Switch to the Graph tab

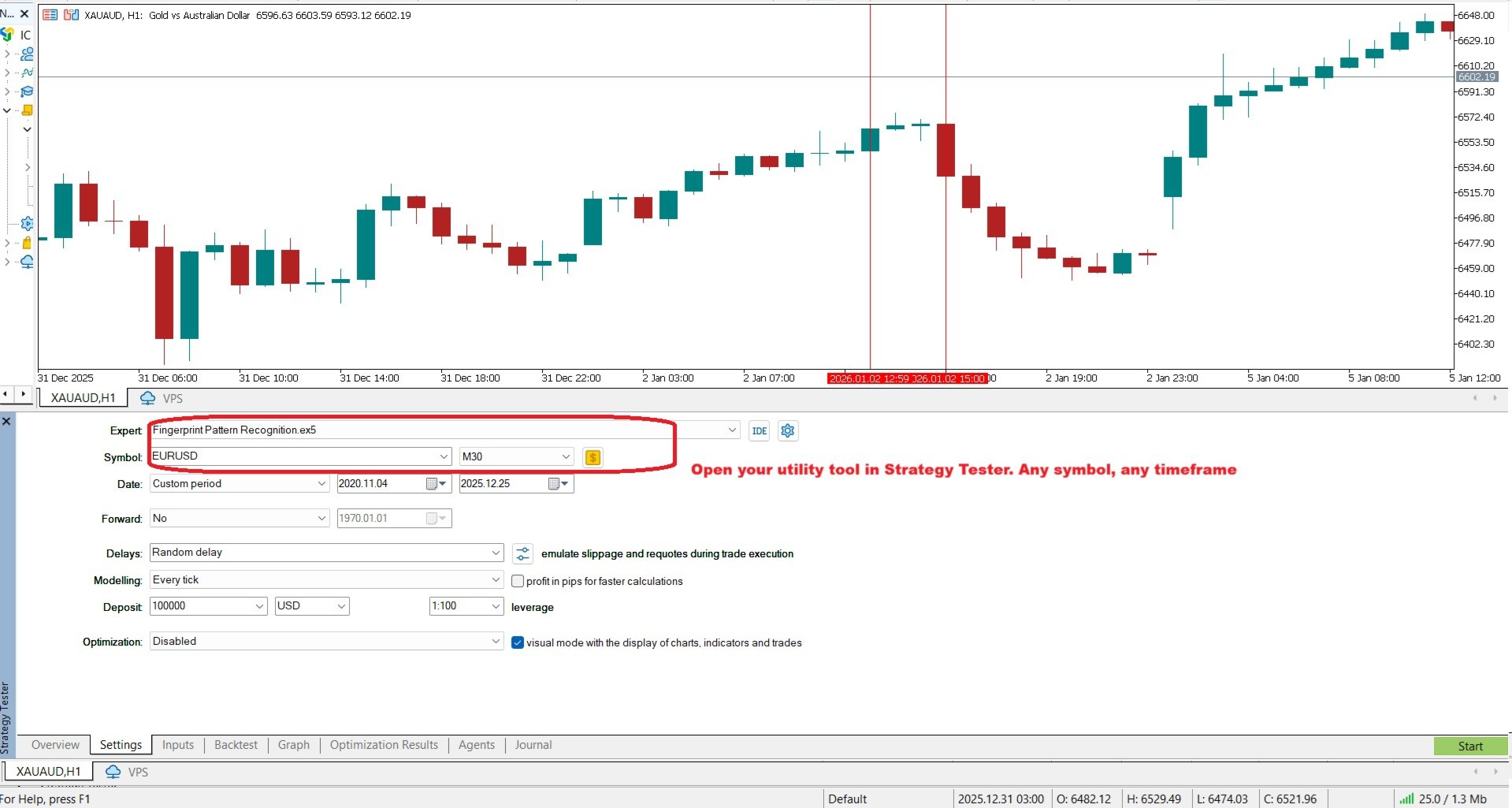point(294,745)
